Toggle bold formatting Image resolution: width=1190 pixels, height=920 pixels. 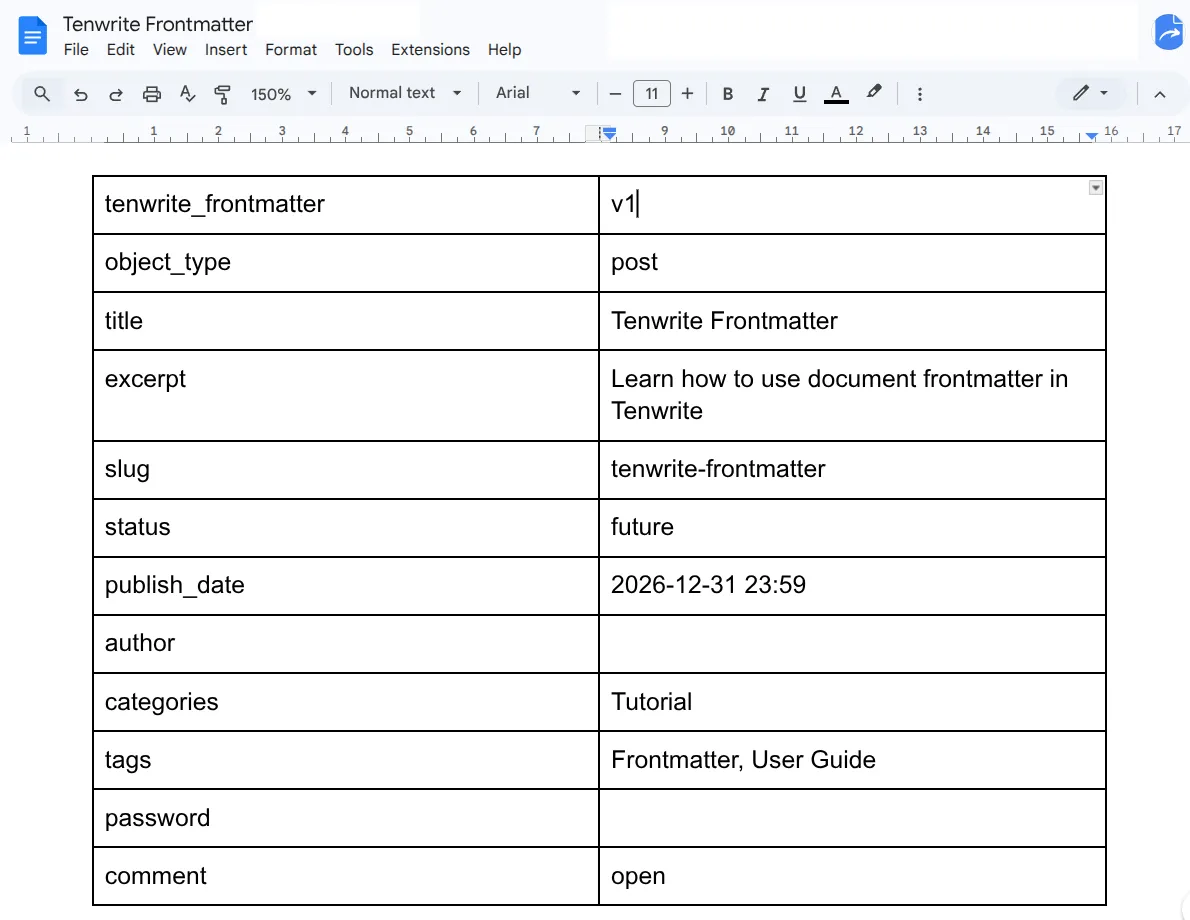[728, 93]
